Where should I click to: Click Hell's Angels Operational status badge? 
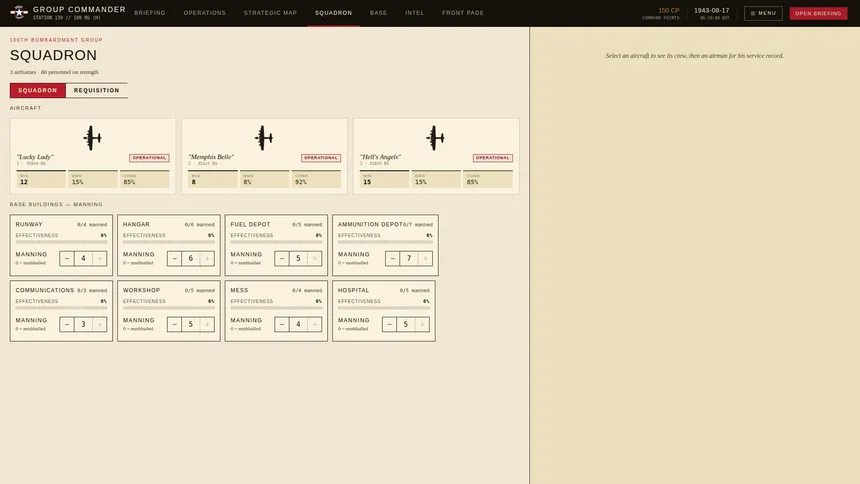(493, 157)
